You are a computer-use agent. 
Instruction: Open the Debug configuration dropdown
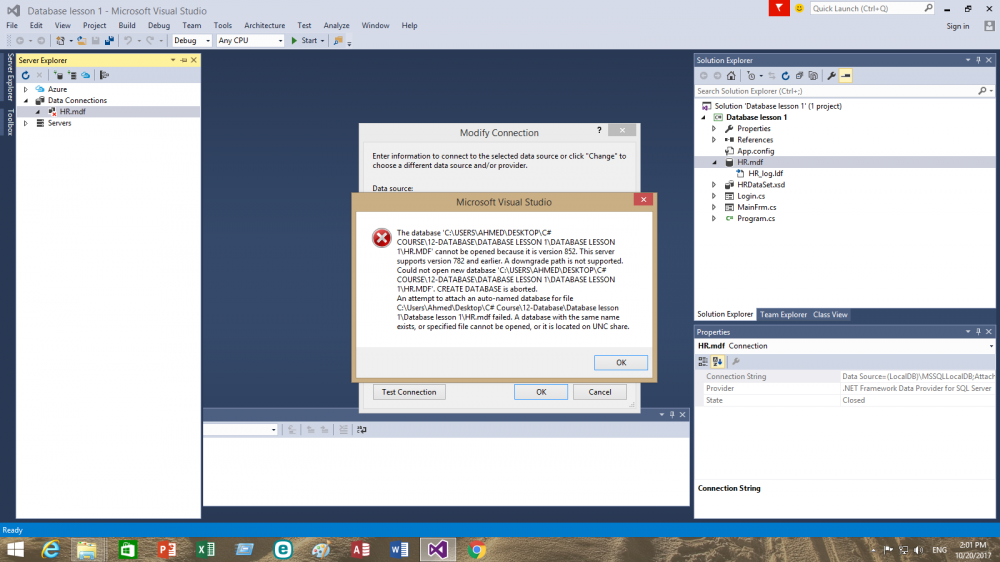point(208,40)
